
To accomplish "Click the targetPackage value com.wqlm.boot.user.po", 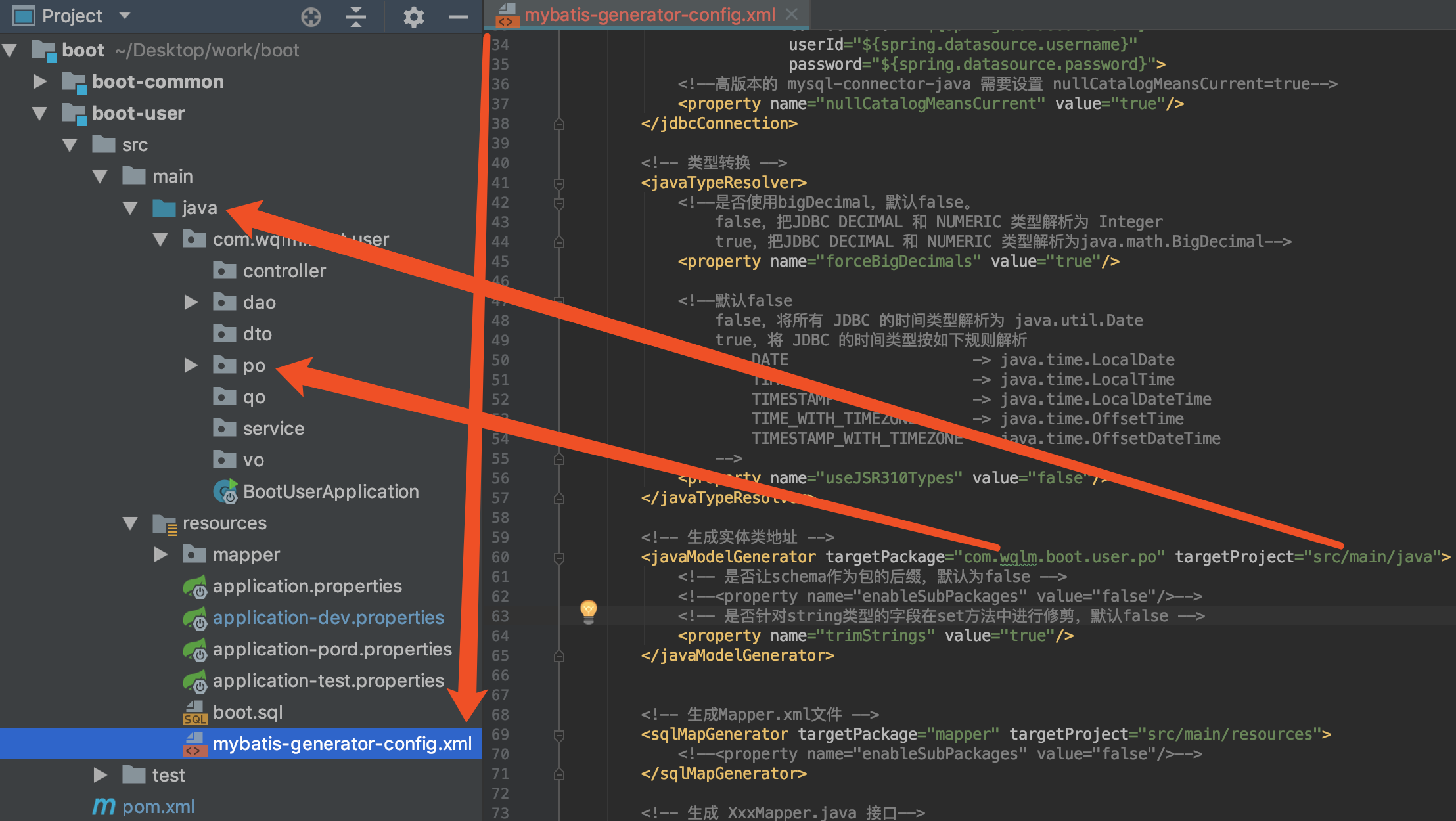I will pyautogui.click(x=1059, y=557).
